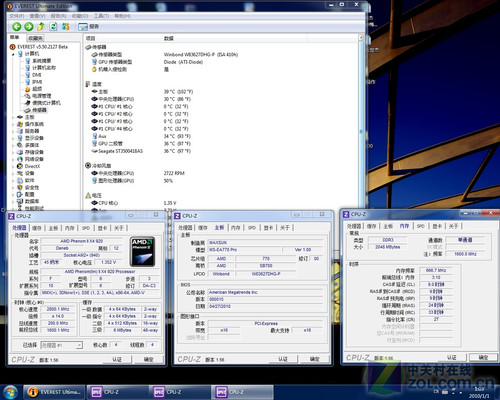500x400 pixels.
Task: Click the Up level arrow toolbar icon
Action: click(41, 26)
